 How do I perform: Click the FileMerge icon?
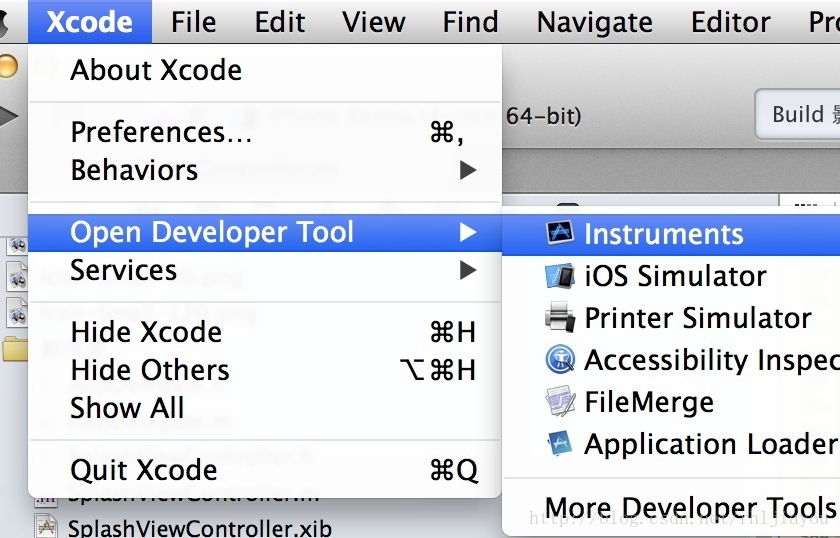559,402
